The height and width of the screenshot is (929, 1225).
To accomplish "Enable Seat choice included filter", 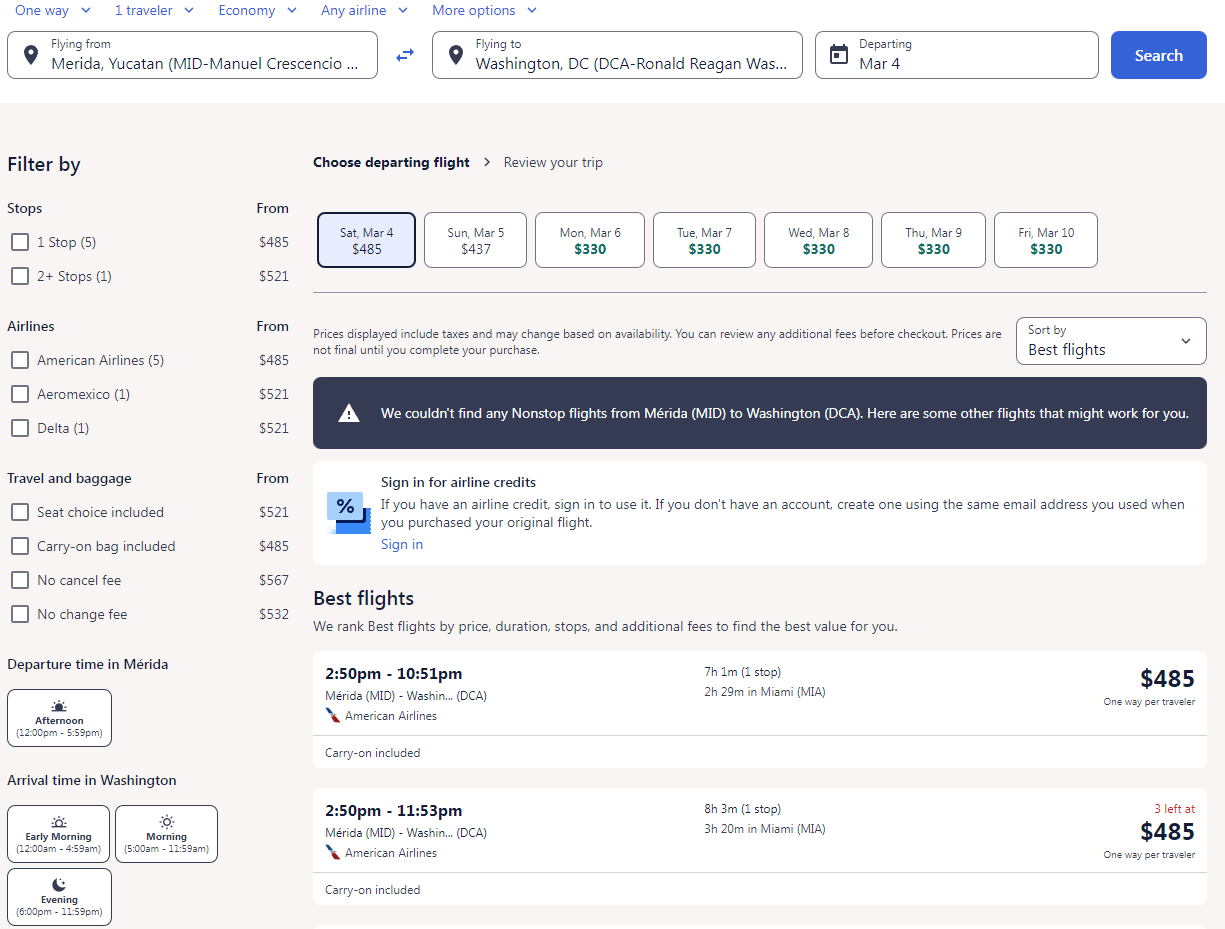I will [20, 512].
